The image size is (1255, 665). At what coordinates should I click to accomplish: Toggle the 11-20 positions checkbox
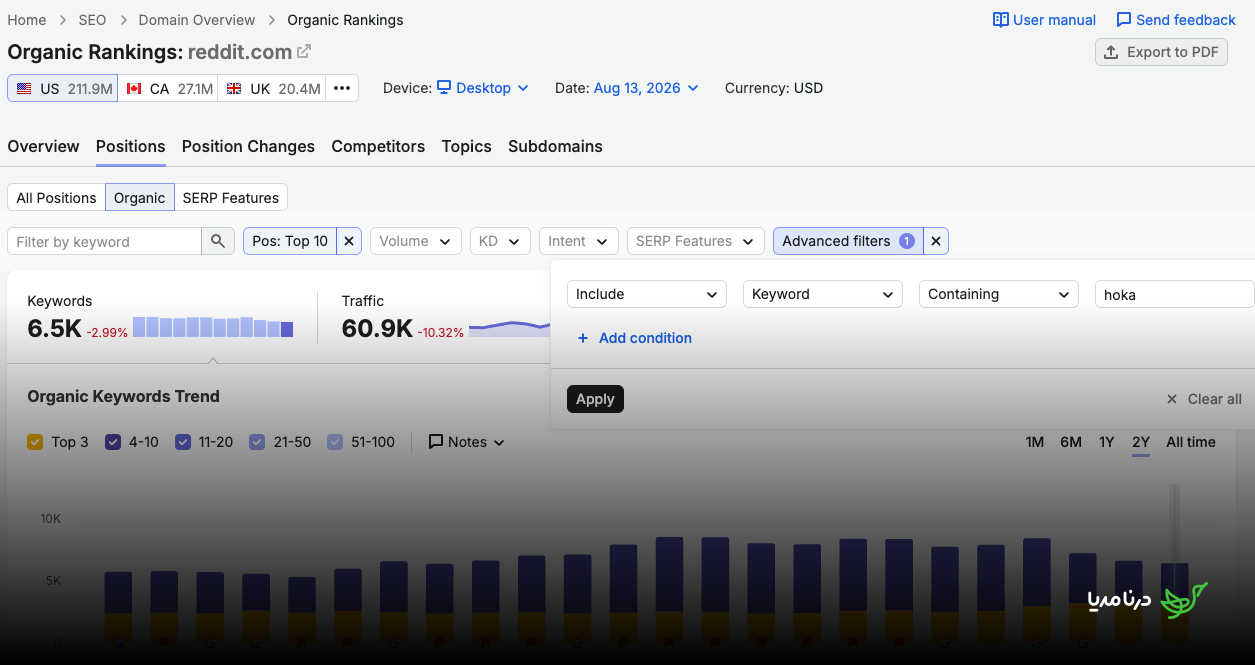pos(183,442)
